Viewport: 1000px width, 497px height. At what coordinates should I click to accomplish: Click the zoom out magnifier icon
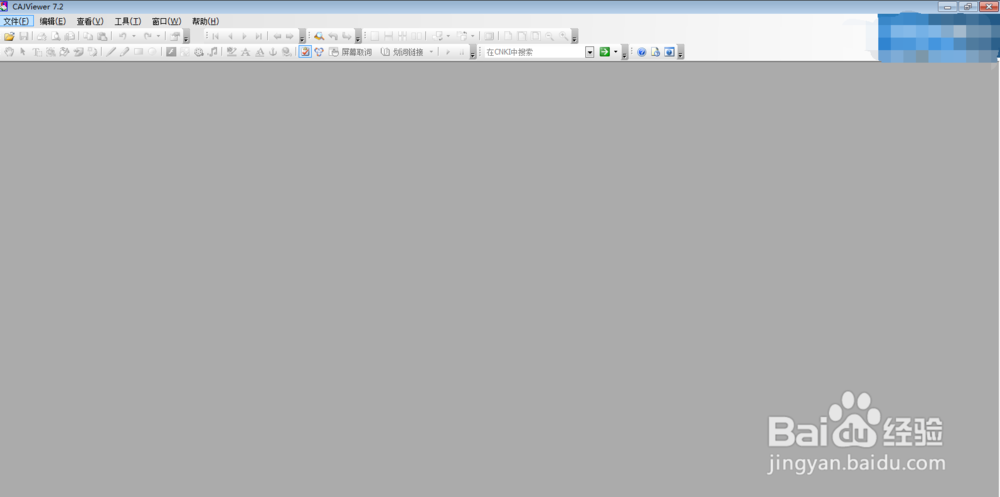pos(550,36)
